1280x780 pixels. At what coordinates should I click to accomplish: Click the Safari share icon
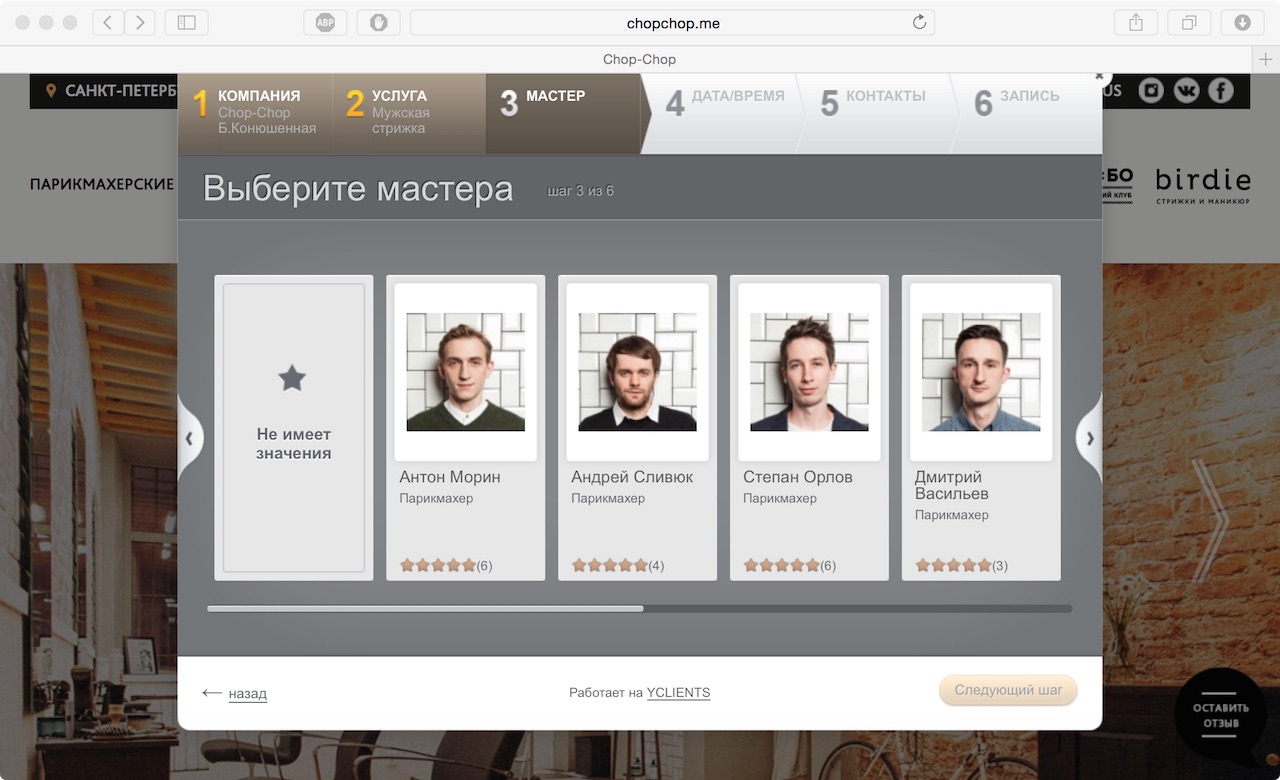click(1135, 23)
